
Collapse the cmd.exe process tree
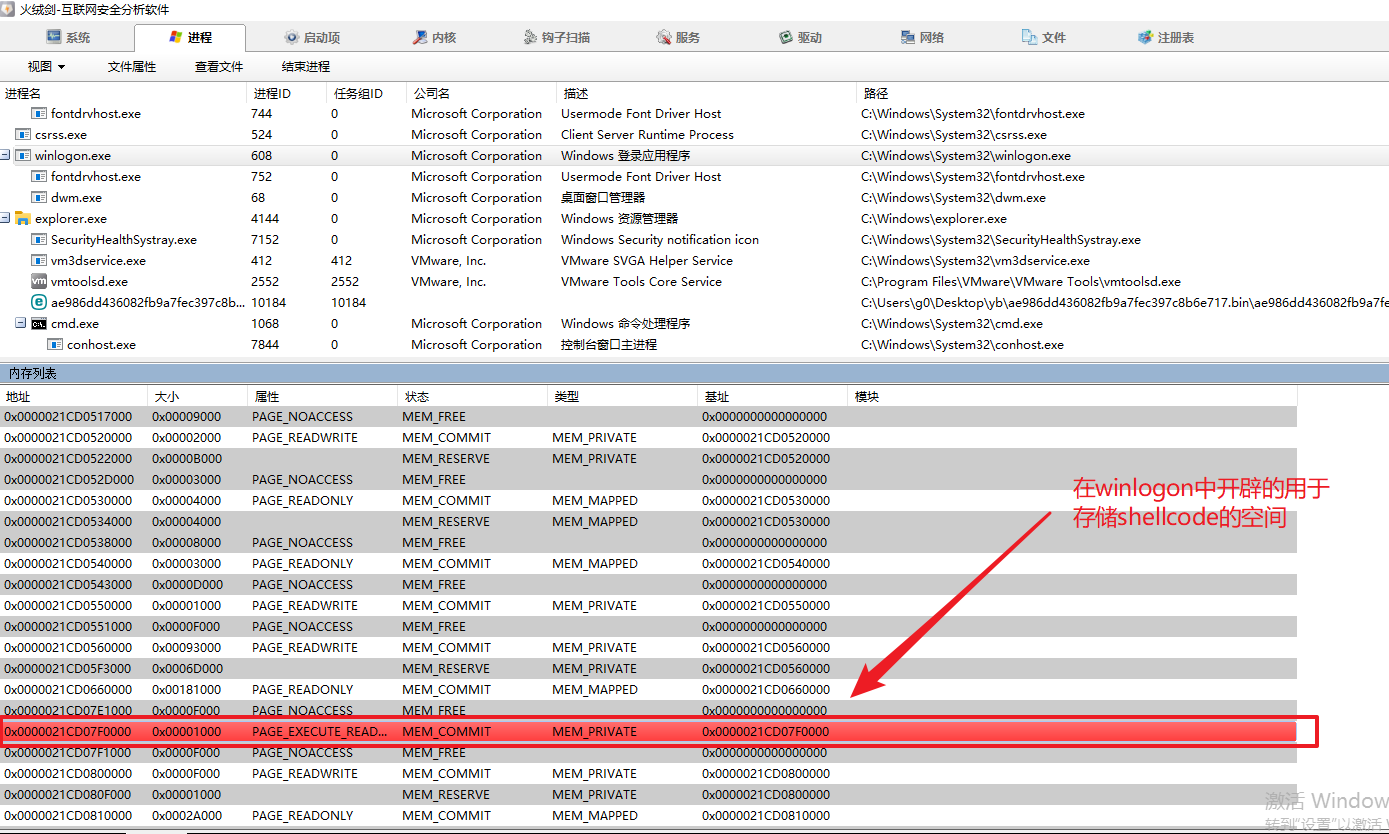click(21, 324)
